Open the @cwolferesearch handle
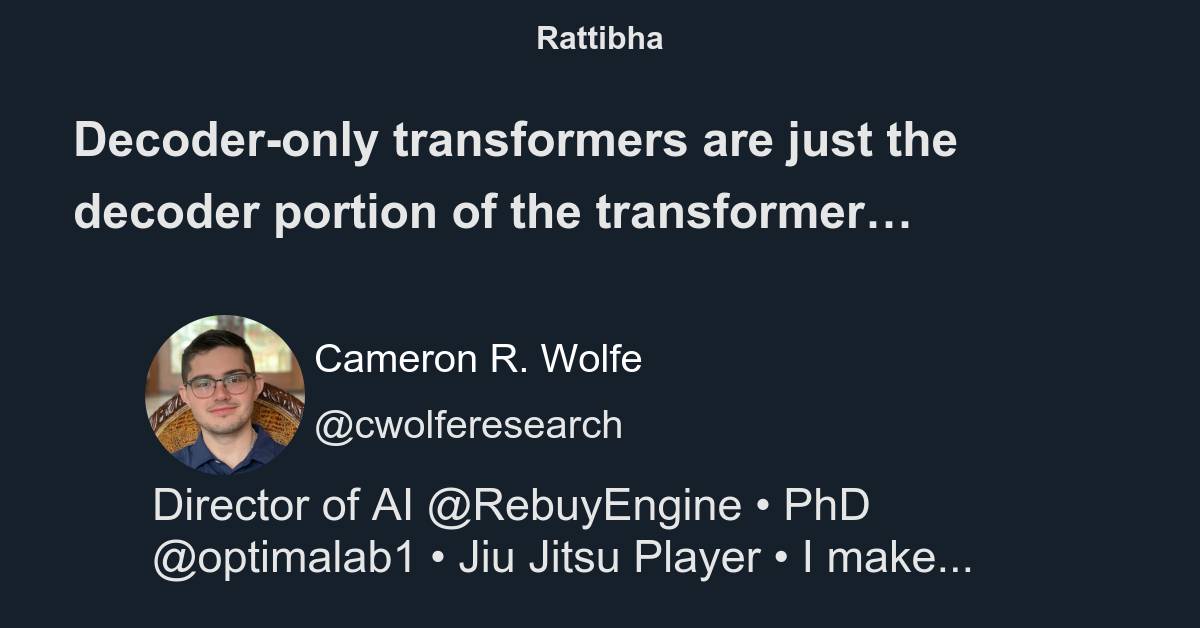Viewport: 1200px width, 628px height. [x=468, y=425]
